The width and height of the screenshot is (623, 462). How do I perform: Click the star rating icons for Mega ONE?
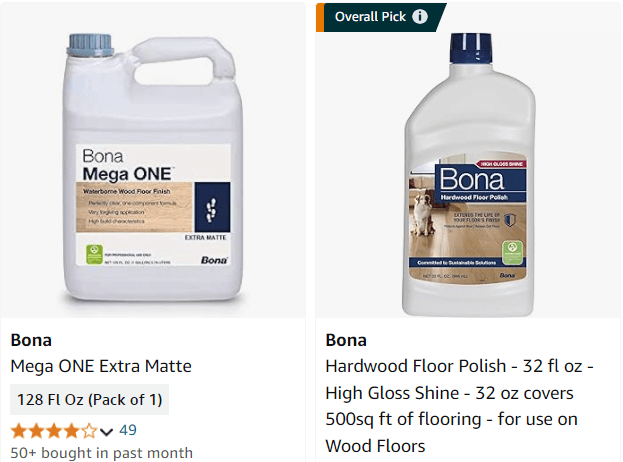click(x=54, y=431)
